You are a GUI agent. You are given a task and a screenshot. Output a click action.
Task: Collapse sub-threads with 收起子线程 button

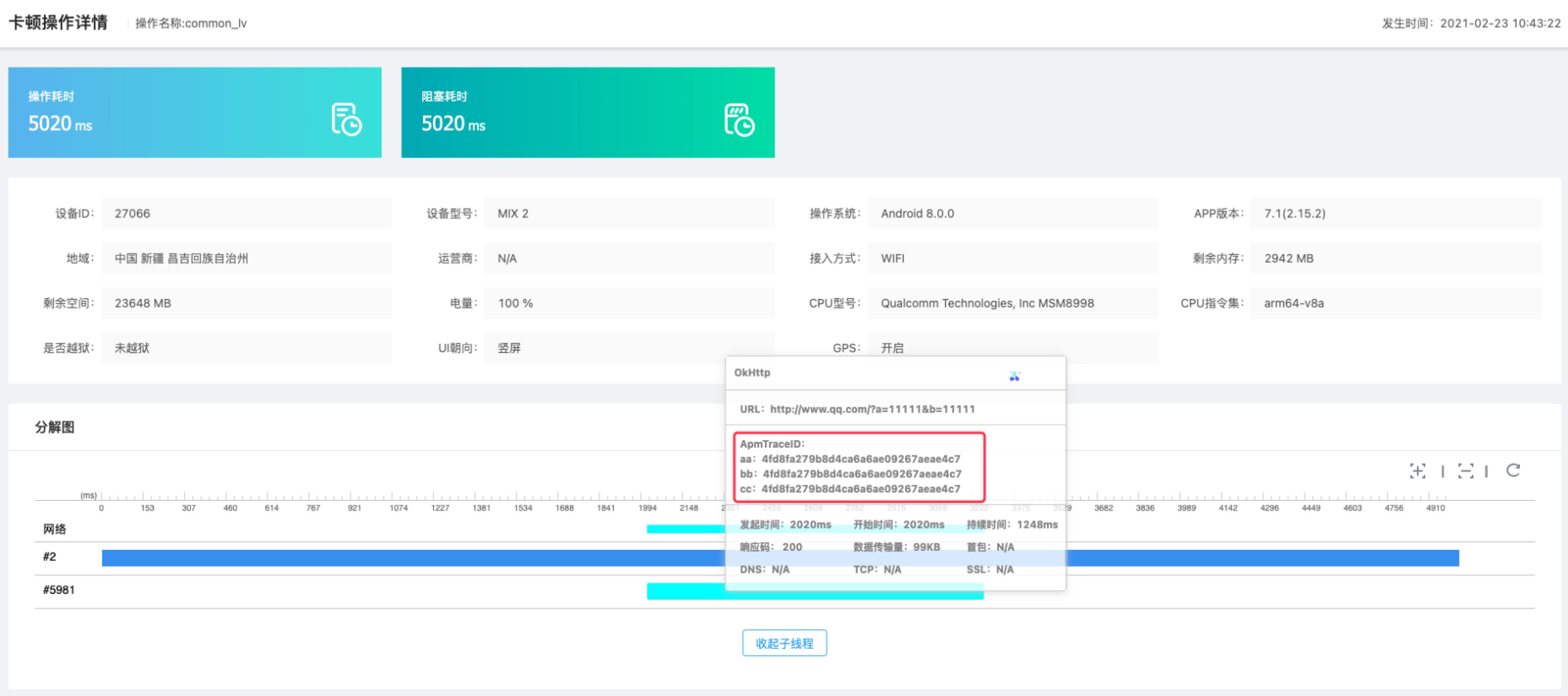coord(784,643)
